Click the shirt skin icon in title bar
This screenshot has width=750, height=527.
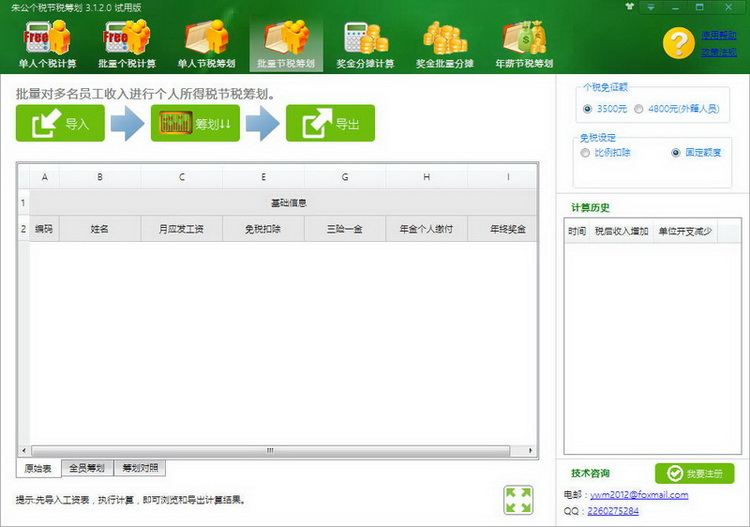629,7
